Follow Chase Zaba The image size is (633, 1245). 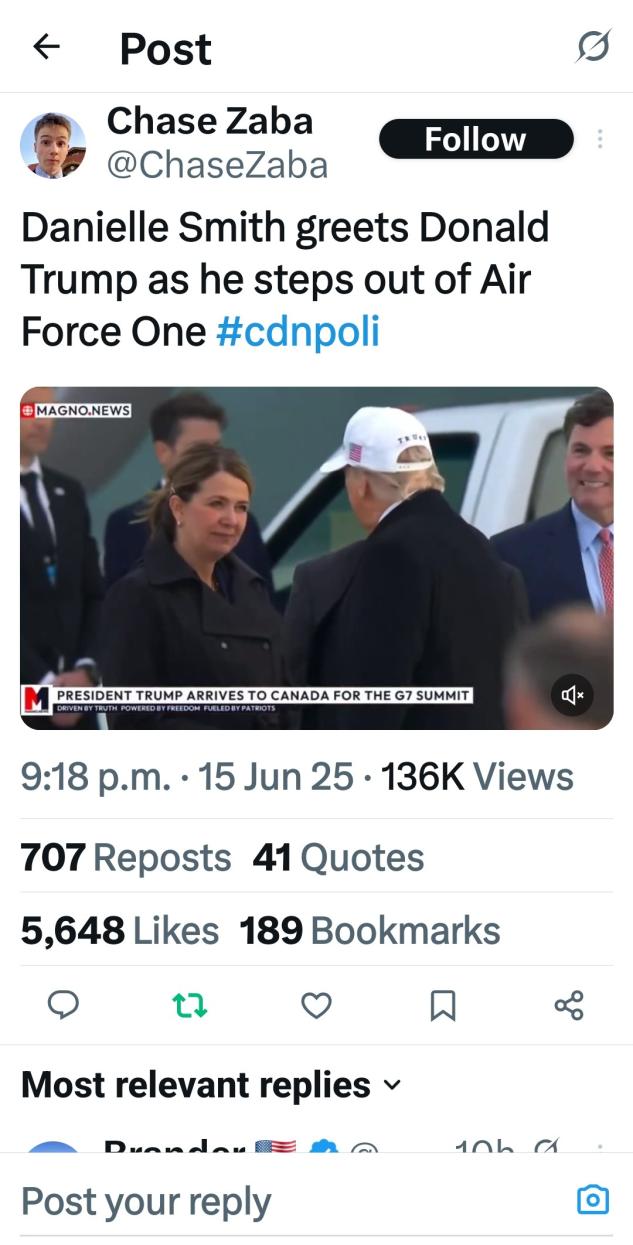point(475,139)
